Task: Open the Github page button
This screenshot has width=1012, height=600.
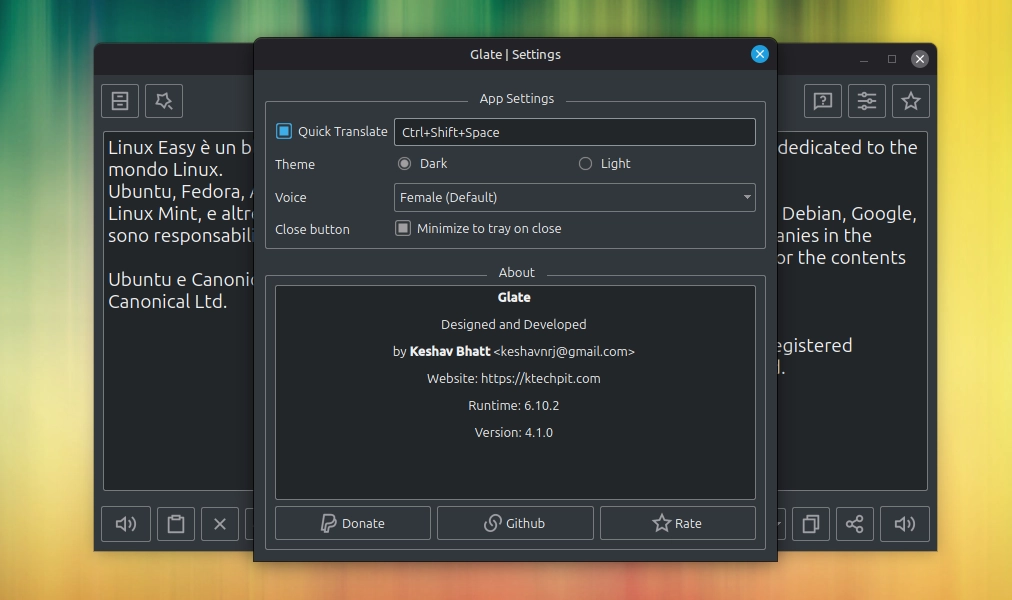Action: click(515, 522)
